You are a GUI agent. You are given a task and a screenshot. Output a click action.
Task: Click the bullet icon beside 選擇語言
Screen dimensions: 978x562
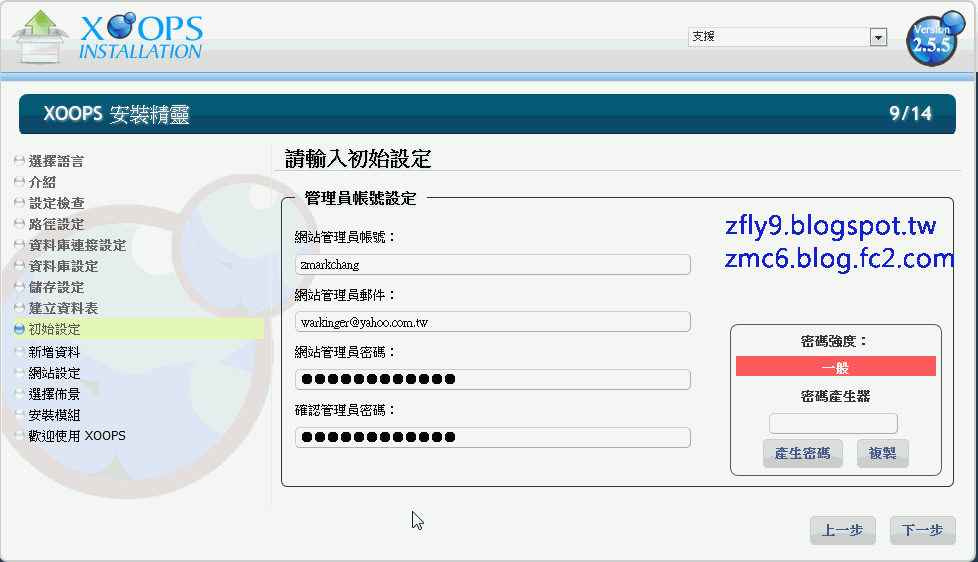point(19,161)
